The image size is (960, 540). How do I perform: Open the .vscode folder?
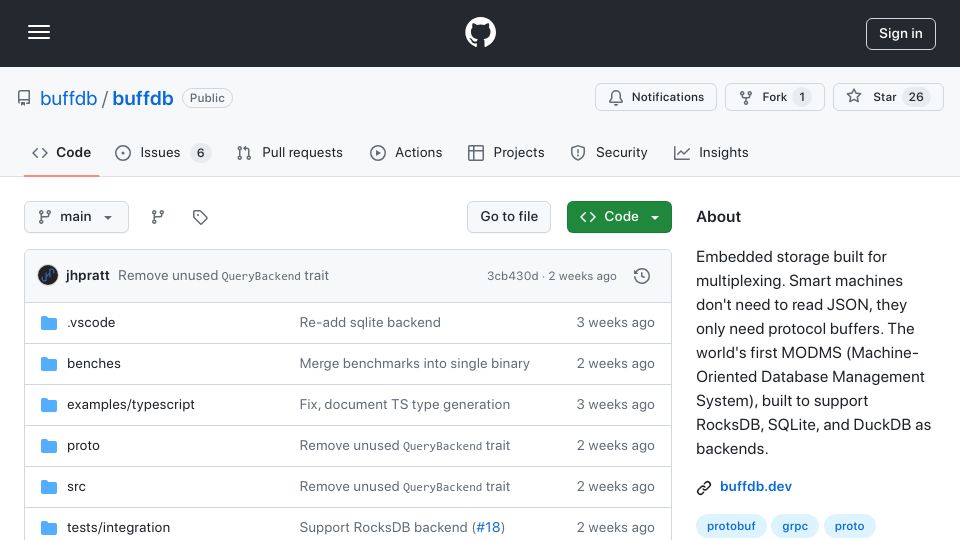(x=91, y=323)
